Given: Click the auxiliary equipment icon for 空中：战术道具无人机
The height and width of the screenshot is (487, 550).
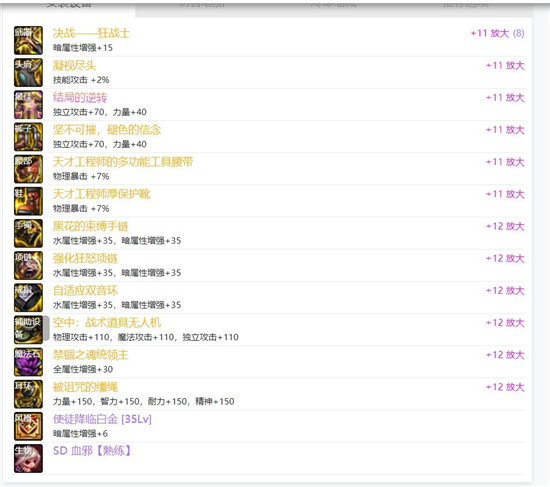Looking at the screenshot, I should [28, 330].
